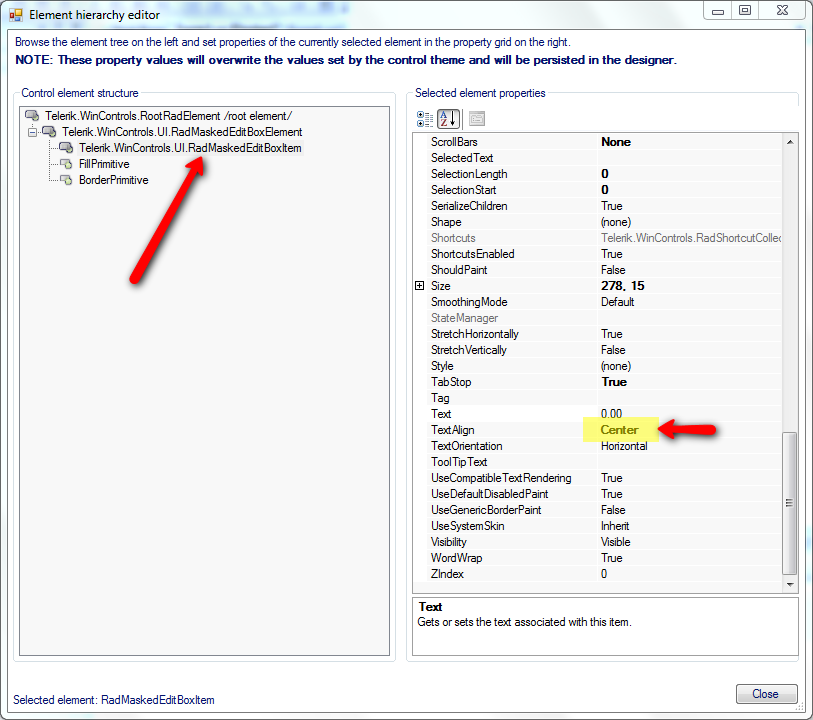Select the RootRadElement tree item
This screenshot has height=720, width=813.
click(x=169, y=116)
